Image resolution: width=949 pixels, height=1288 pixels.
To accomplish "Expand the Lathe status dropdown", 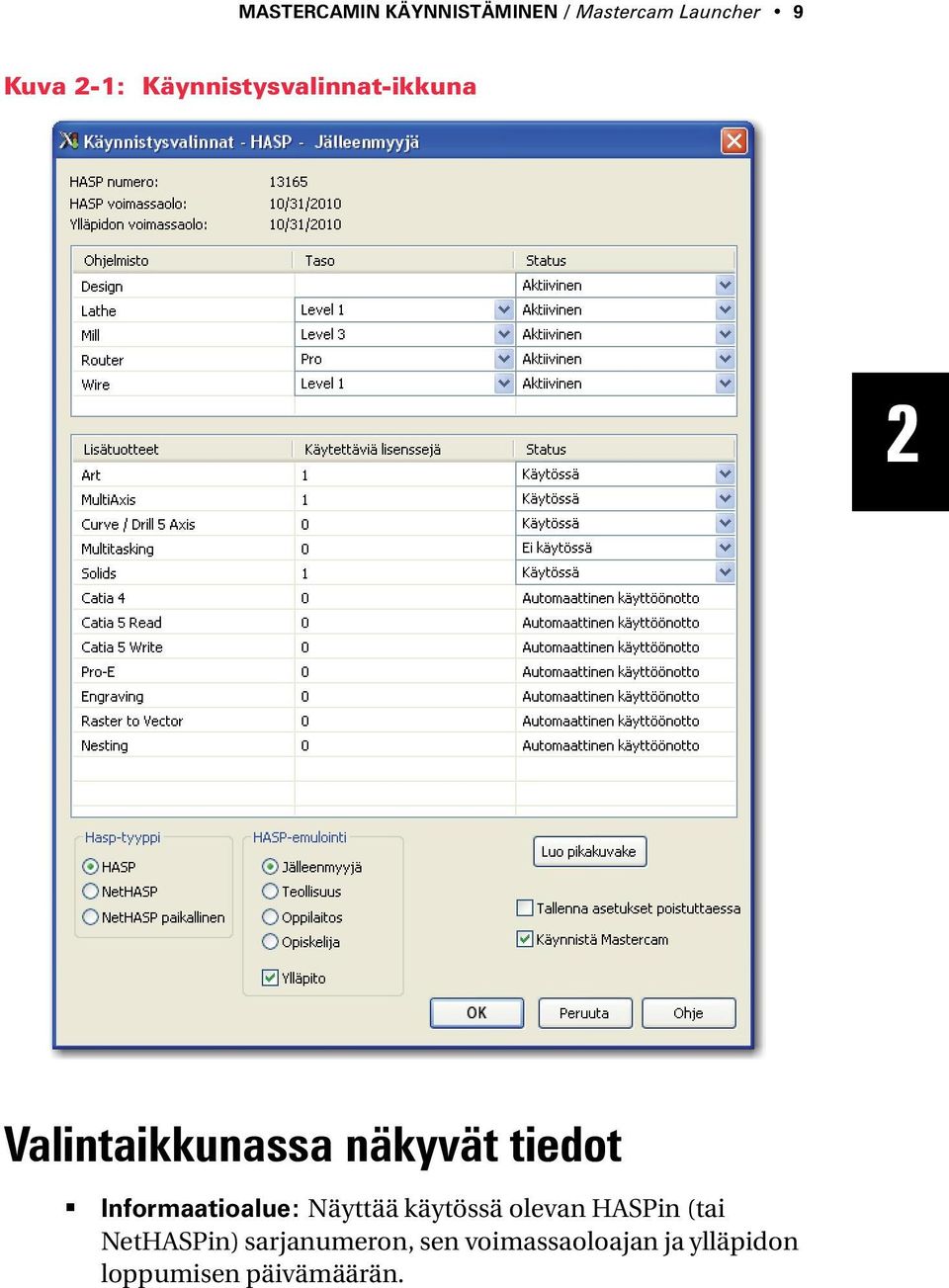I will [x=726, y=309].
